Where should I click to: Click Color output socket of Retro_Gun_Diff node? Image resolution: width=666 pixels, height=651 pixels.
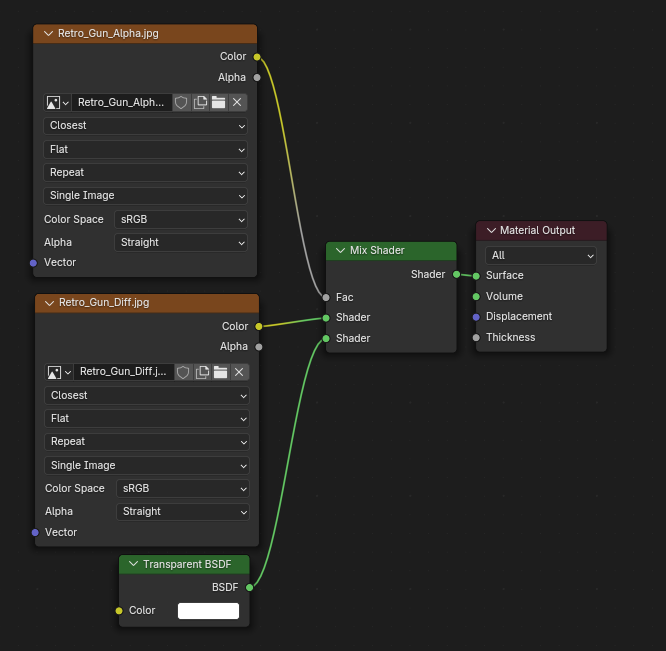click(259, 327)
